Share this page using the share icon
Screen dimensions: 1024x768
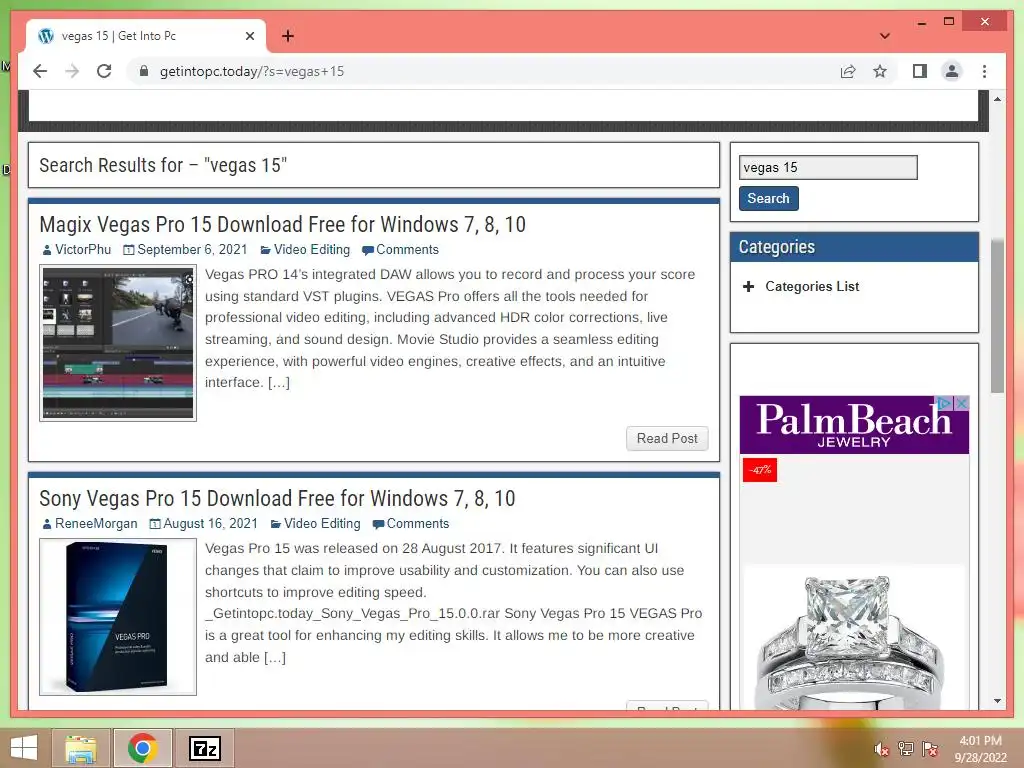848,71
